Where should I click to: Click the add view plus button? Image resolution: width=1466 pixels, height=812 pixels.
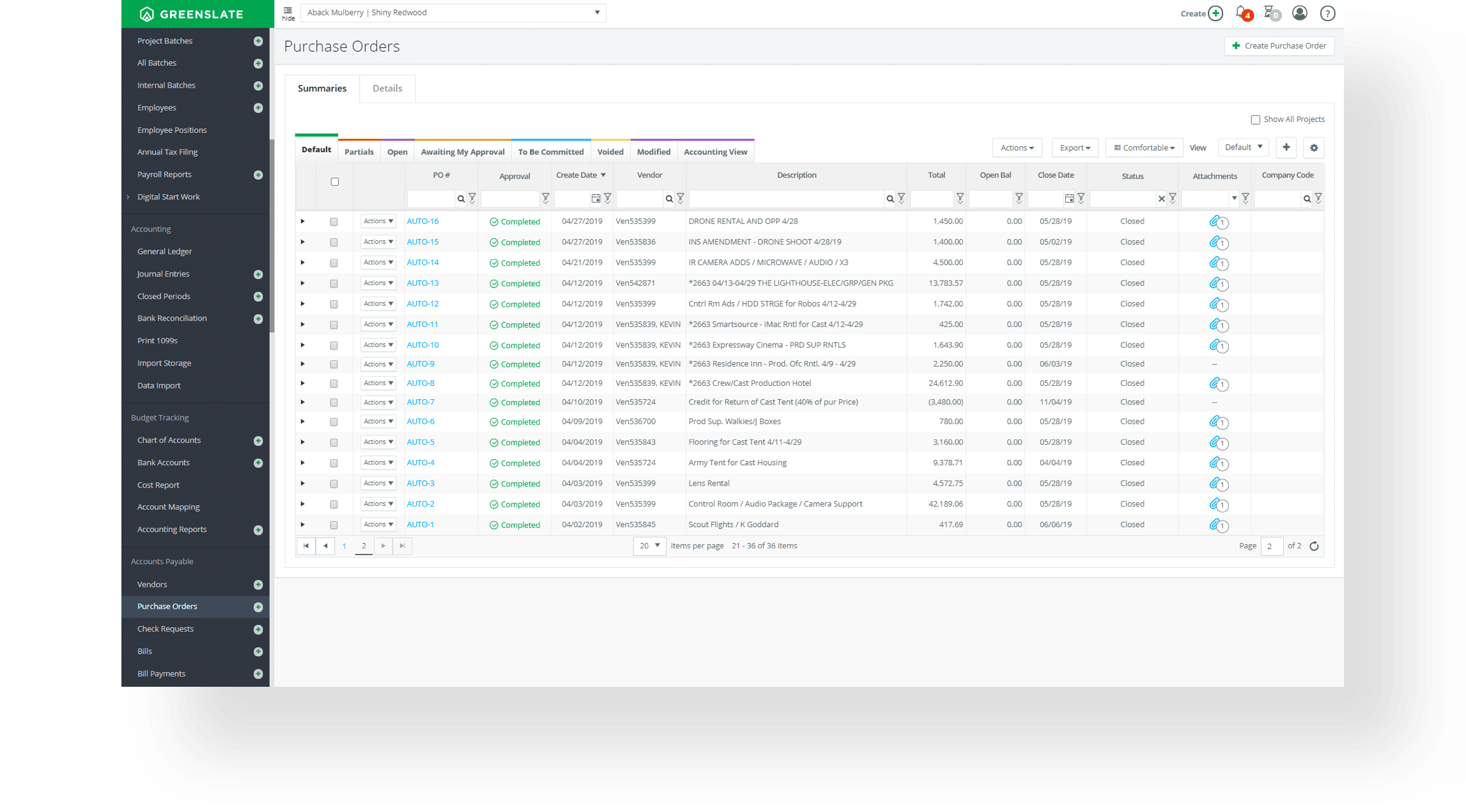[x=1286, y=148]
